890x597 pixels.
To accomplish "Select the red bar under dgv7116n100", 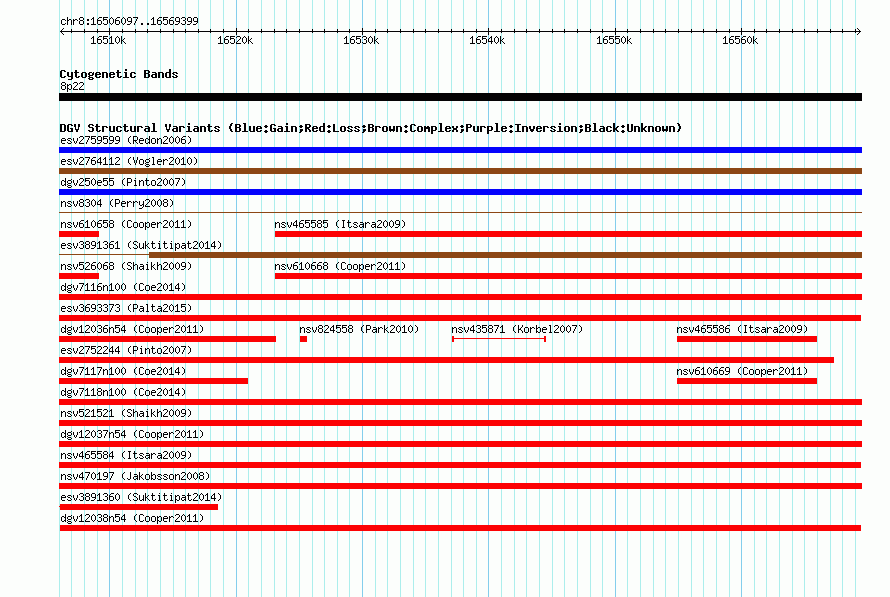I will (460, 297).
